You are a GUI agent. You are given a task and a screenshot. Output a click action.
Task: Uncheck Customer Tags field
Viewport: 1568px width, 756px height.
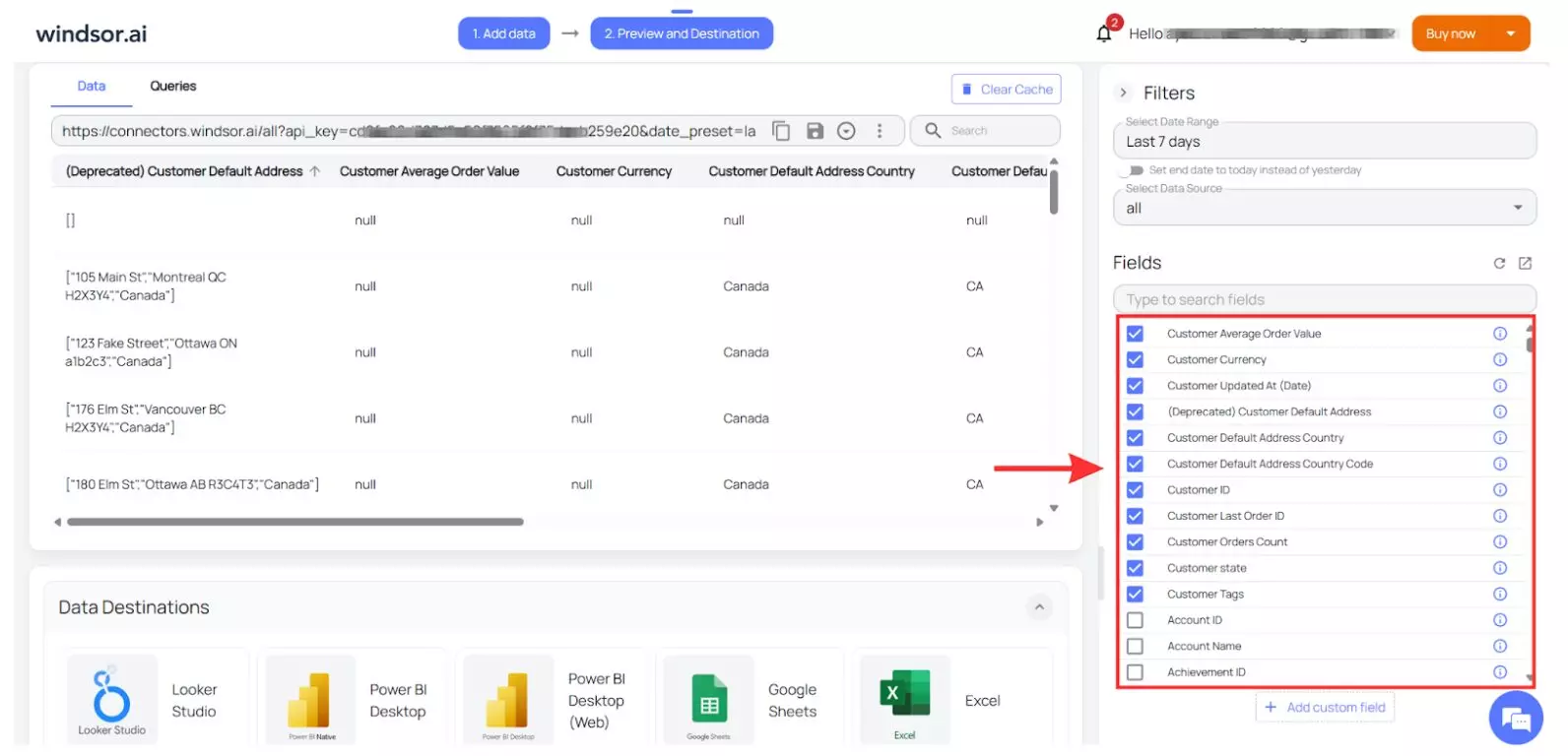(1135, 595)
